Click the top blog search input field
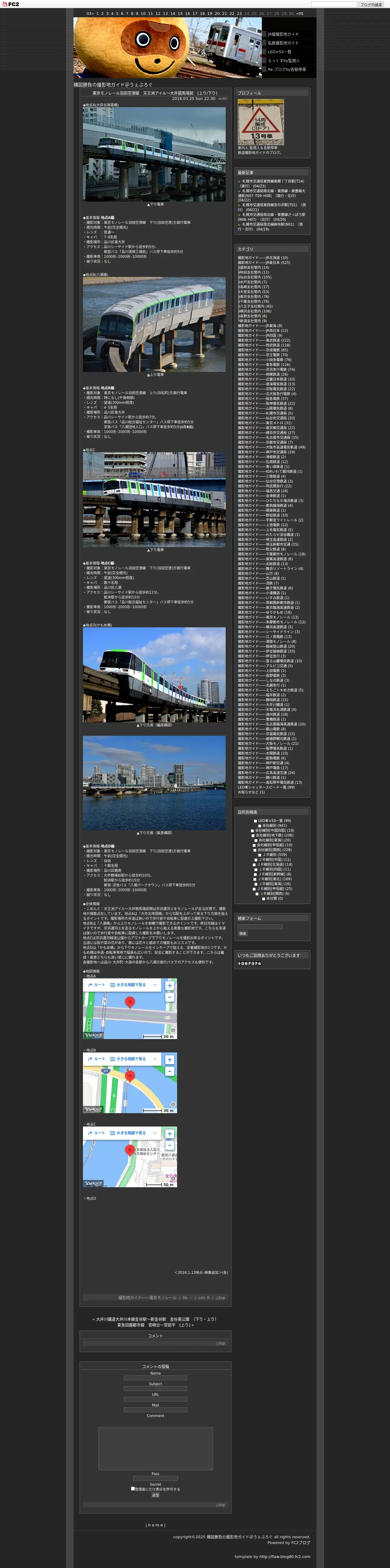 (x=334, y=4)
